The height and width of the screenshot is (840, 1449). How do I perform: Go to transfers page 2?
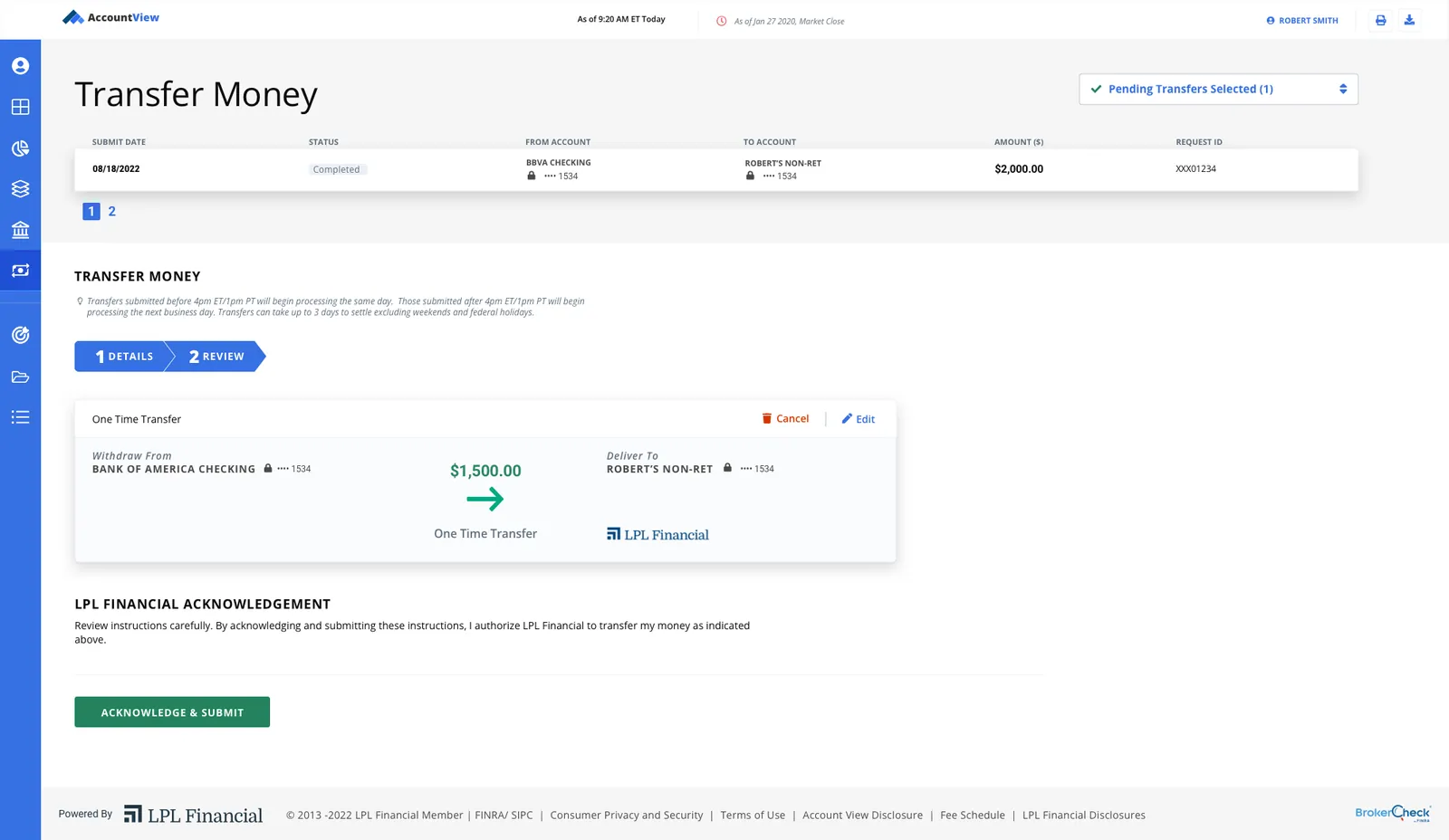[112, 211]
